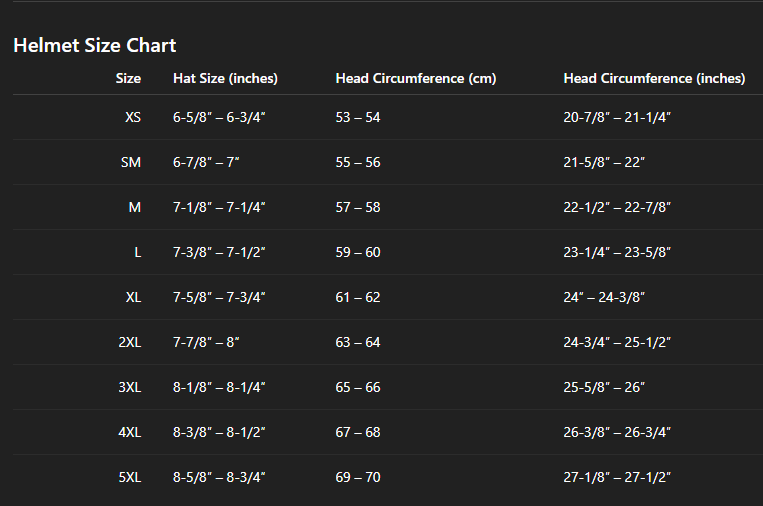
Task: Click the Head Circumference (inches) column header
Action: 654,78
